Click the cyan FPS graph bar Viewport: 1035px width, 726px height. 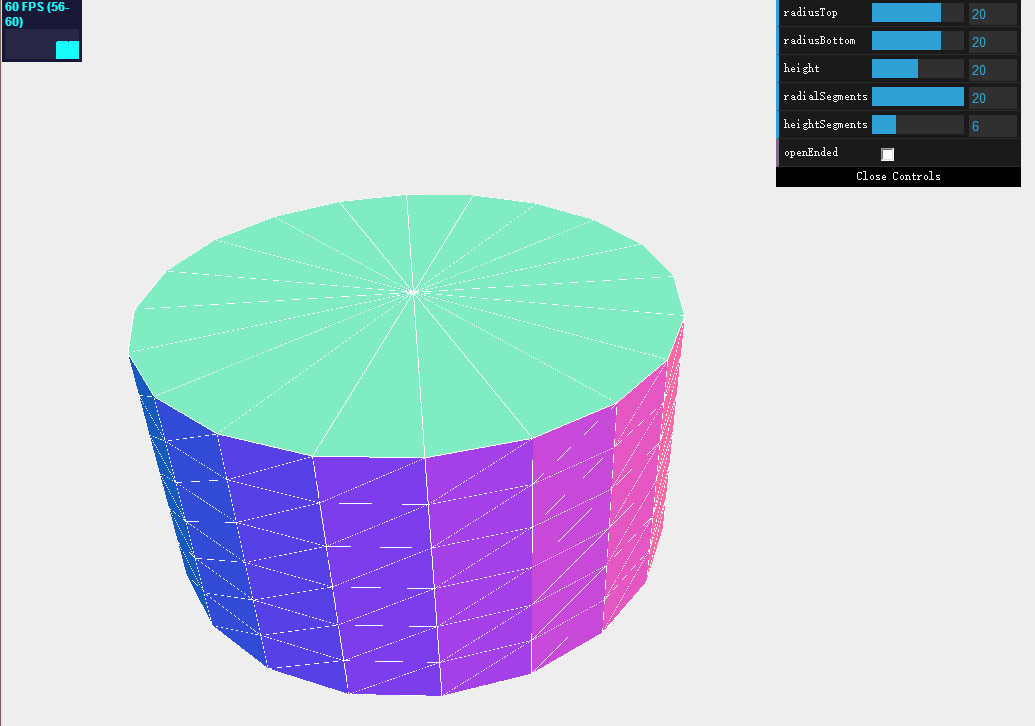[x=67, y=50]
